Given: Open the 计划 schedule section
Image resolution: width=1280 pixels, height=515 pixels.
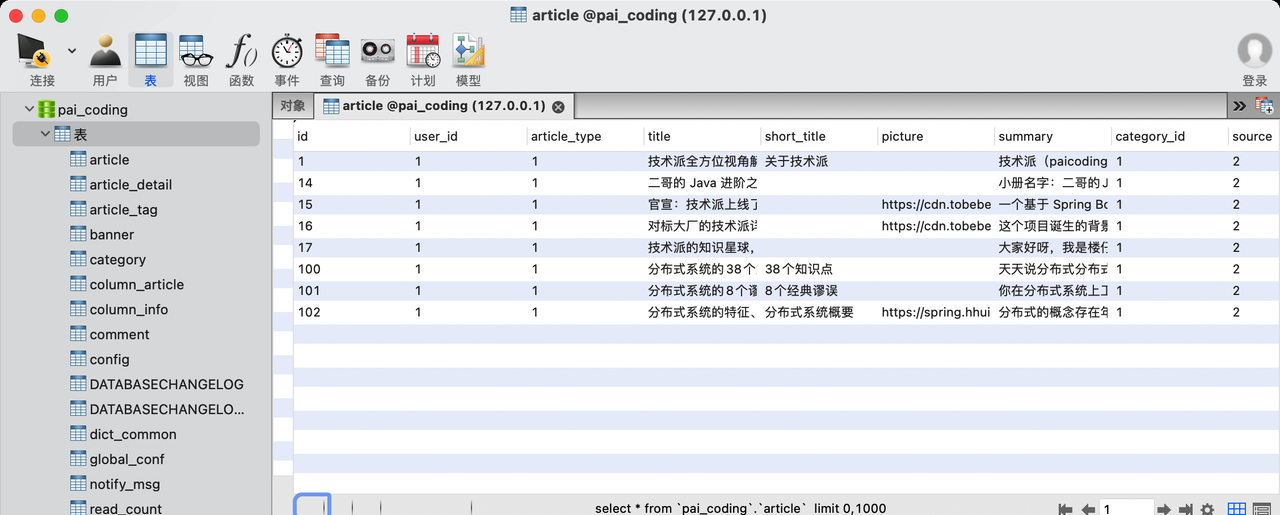Looking at the screenshot, I should [423, 60].
